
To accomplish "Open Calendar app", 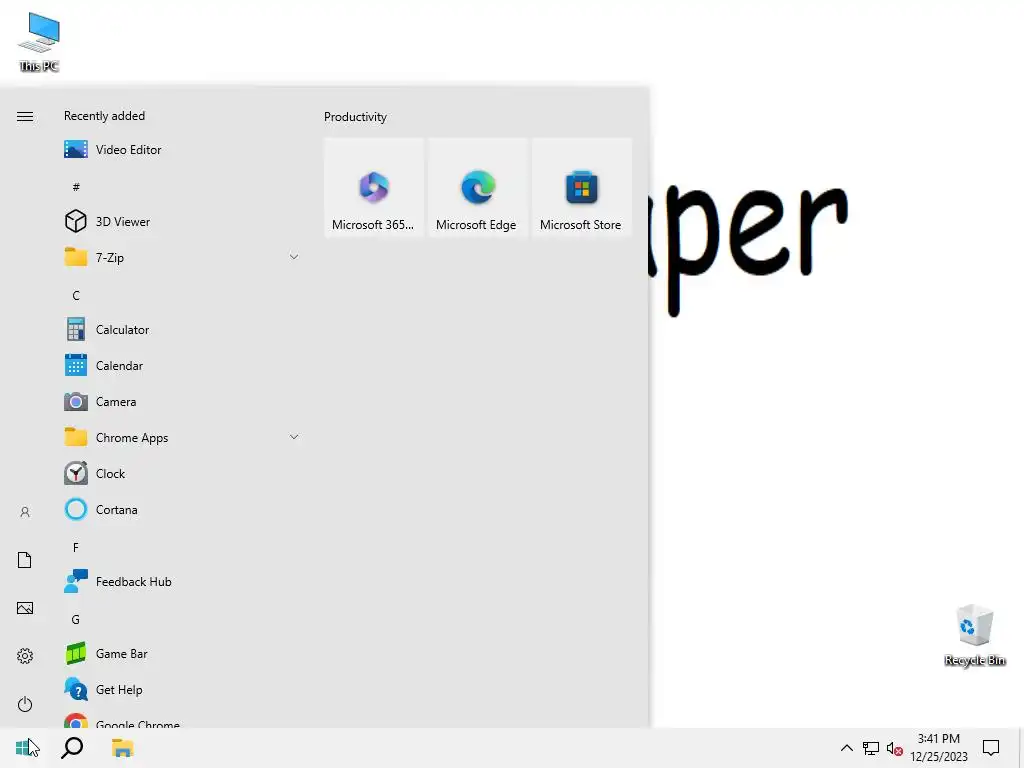I will click(180, 366).
